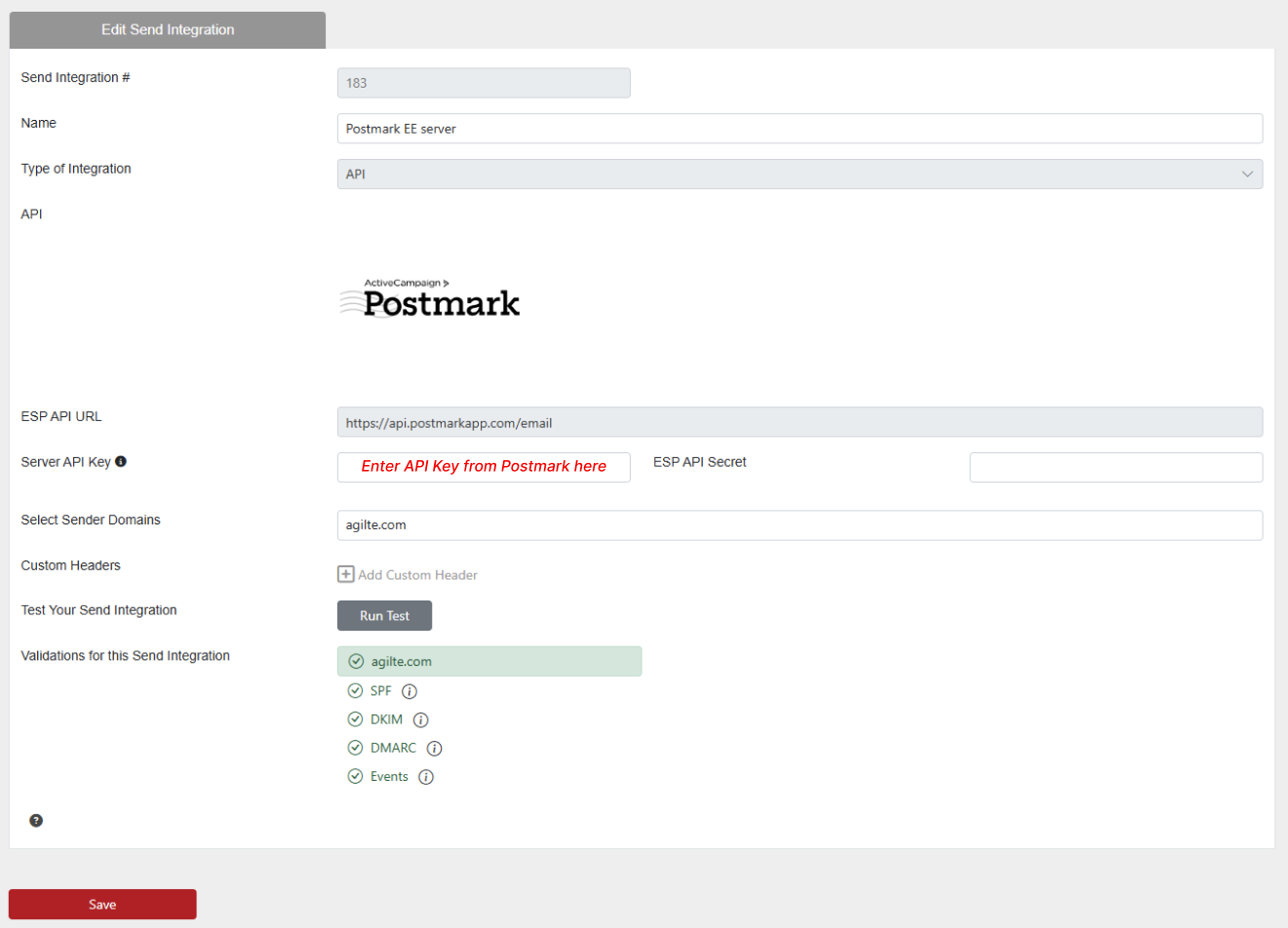Click the SPF info icon
The width and height of the screenshot is (1288, 928).
(x=410, y=691)
